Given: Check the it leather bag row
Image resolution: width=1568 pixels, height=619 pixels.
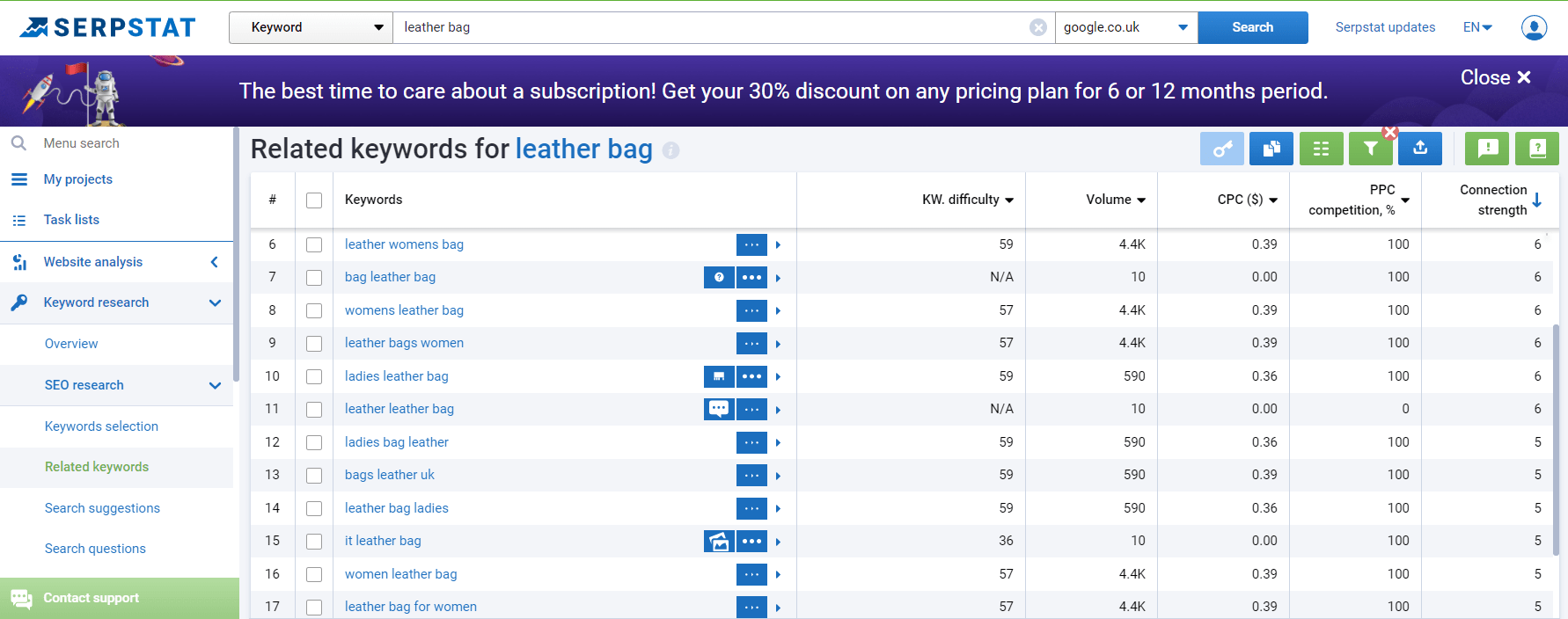Looking at the screenshot, I should (314, 541).
